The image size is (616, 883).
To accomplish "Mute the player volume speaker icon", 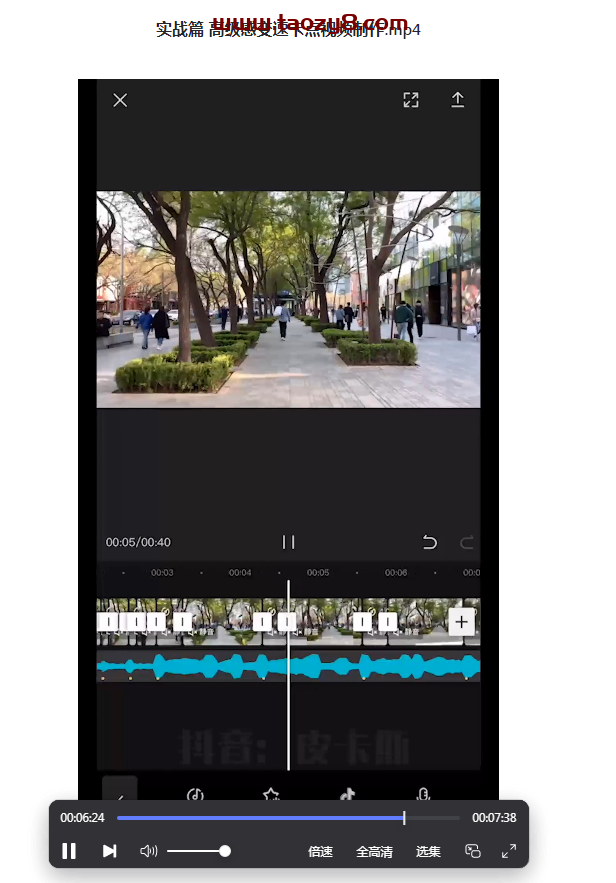I will tap(148, 851).
